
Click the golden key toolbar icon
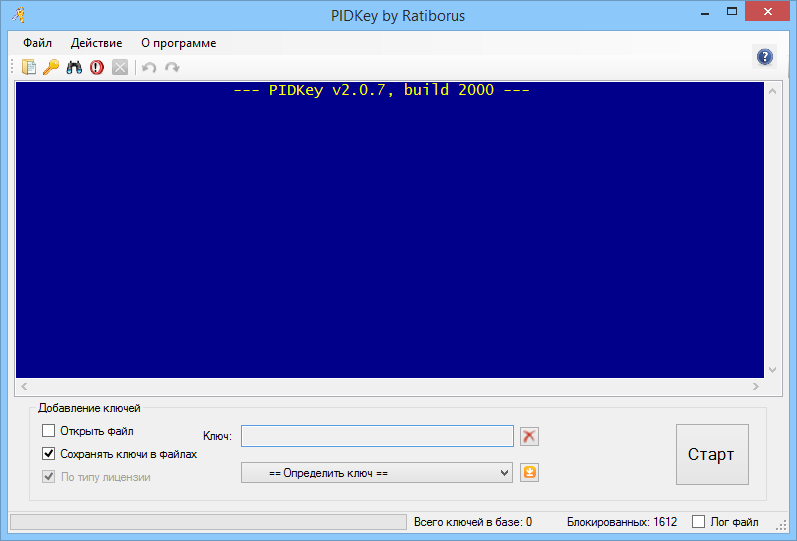(51, 67)
